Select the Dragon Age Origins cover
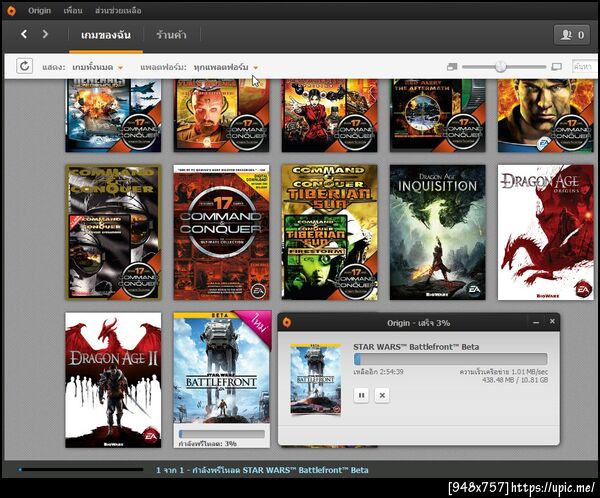This screenshot has width=600, height=498. pos(546,232)
